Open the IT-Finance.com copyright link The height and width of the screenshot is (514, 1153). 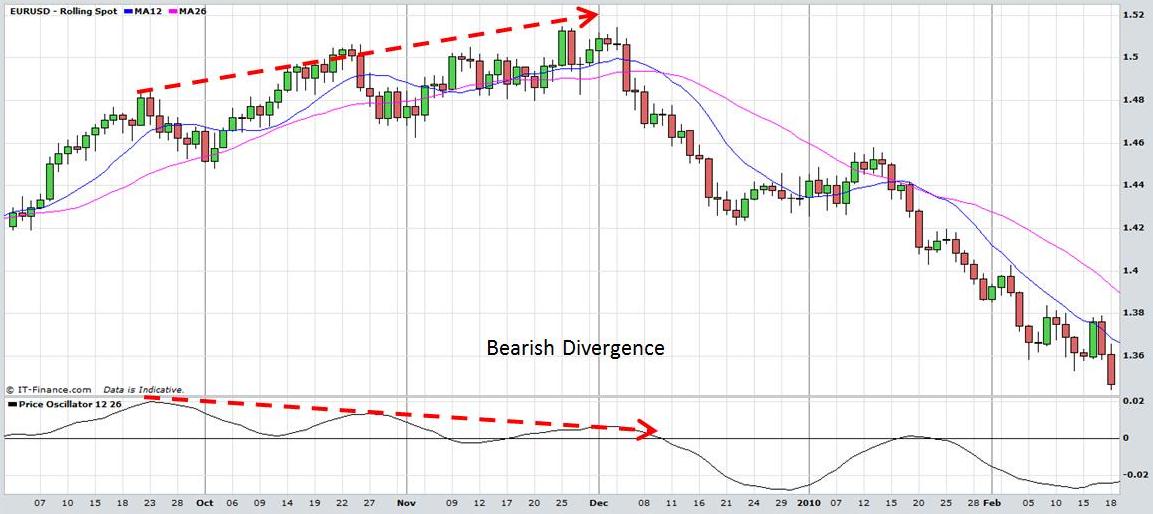pos(49,390)
